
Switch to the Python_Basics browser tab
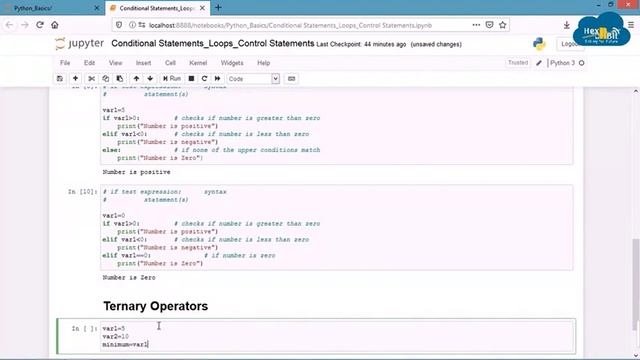tap(52, 8)
